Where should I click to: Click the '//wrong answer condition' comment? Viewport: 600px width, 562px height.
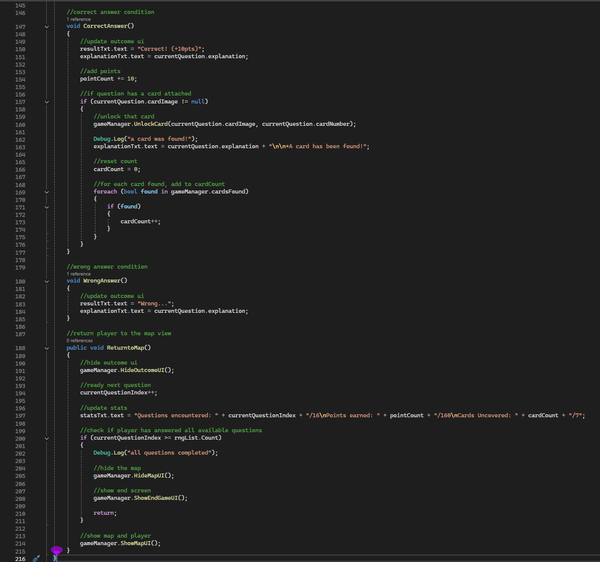click(107, 267)
